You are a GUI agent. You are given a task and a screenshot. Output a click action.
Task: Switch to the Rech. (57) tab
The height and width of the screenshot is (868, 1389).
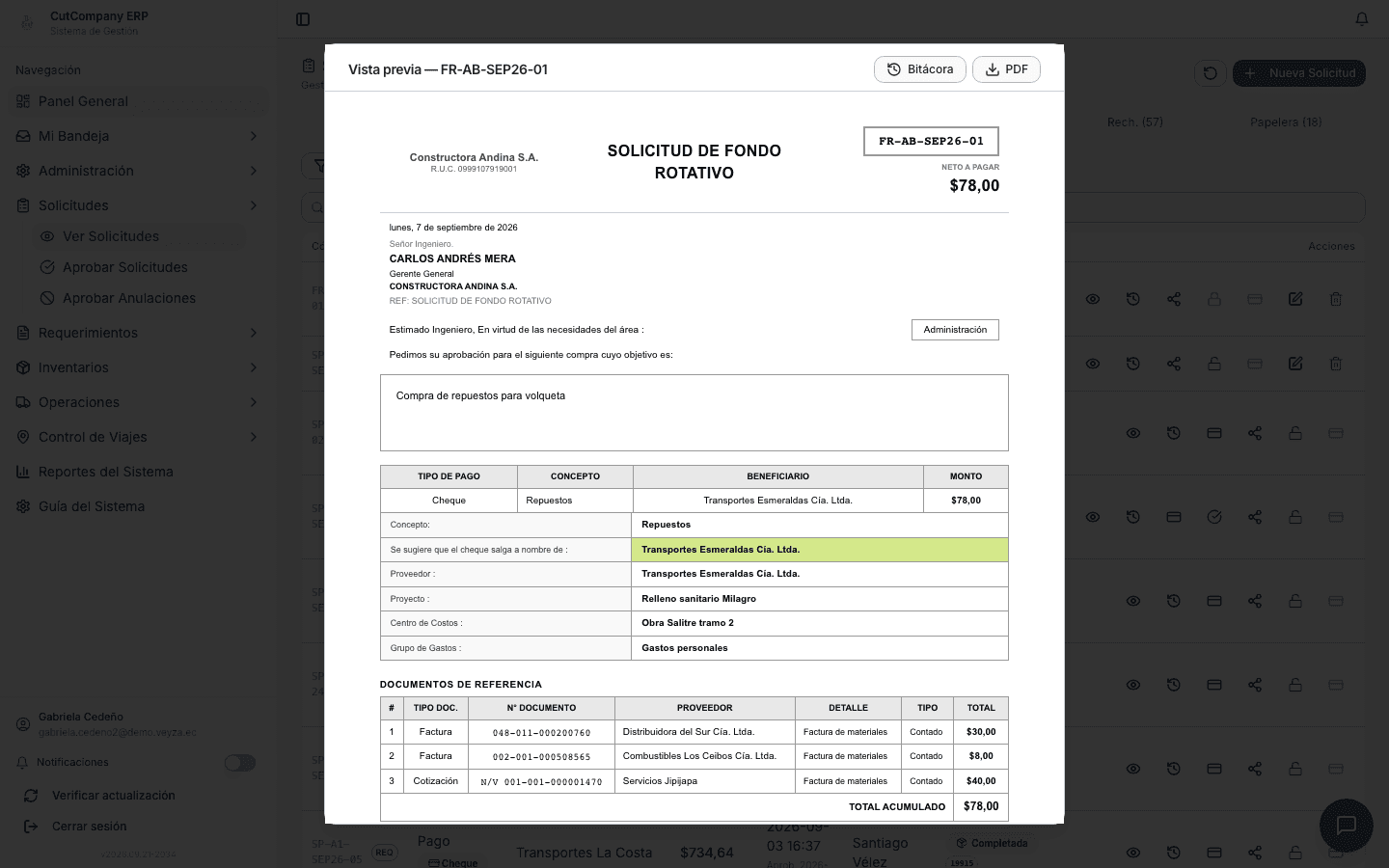pos(1134,122)
